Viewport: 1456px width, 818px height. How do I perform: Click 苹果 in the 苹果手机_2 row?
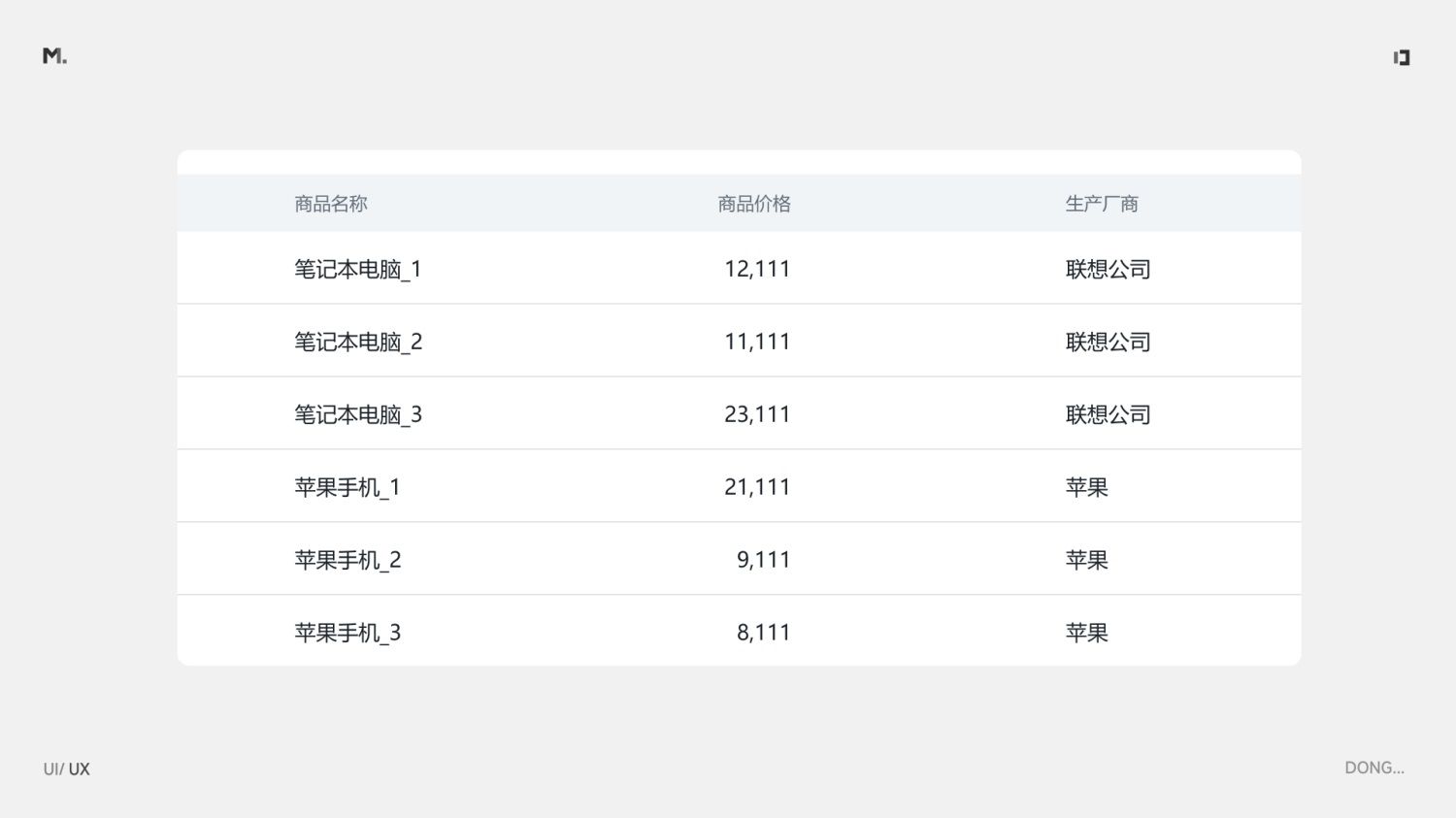[1087, 560]
